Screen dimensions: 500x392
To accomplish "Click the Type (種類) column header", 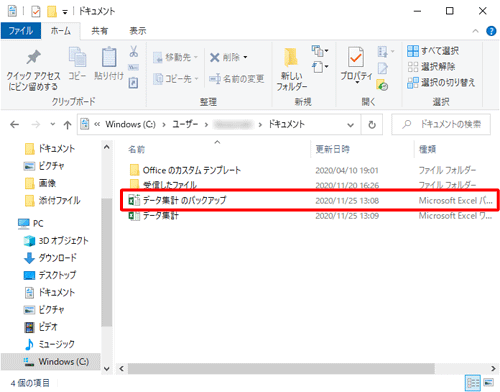I will click(x=427, y=149).
